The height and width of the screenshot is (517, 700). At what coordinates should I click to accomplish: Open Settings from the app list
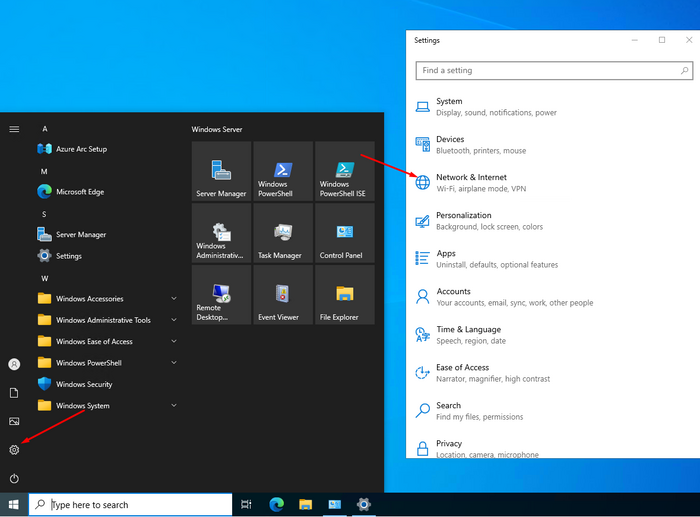click(107, 256)
